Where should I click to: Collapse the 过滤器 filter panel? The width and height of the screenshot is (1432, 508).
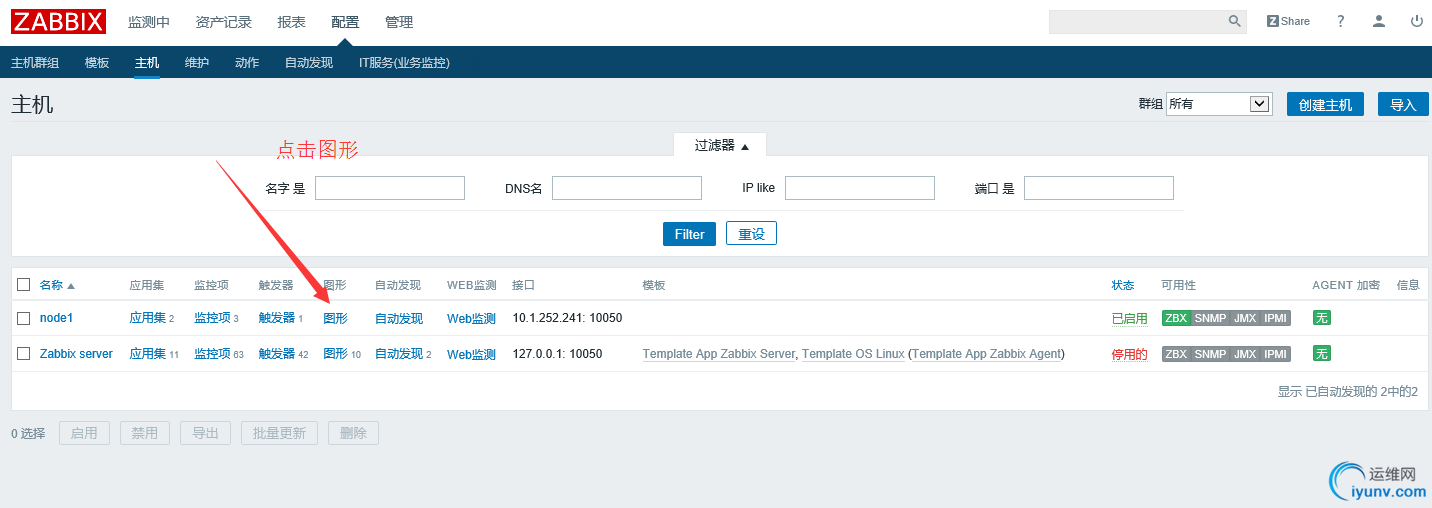(x=721, y=146)
